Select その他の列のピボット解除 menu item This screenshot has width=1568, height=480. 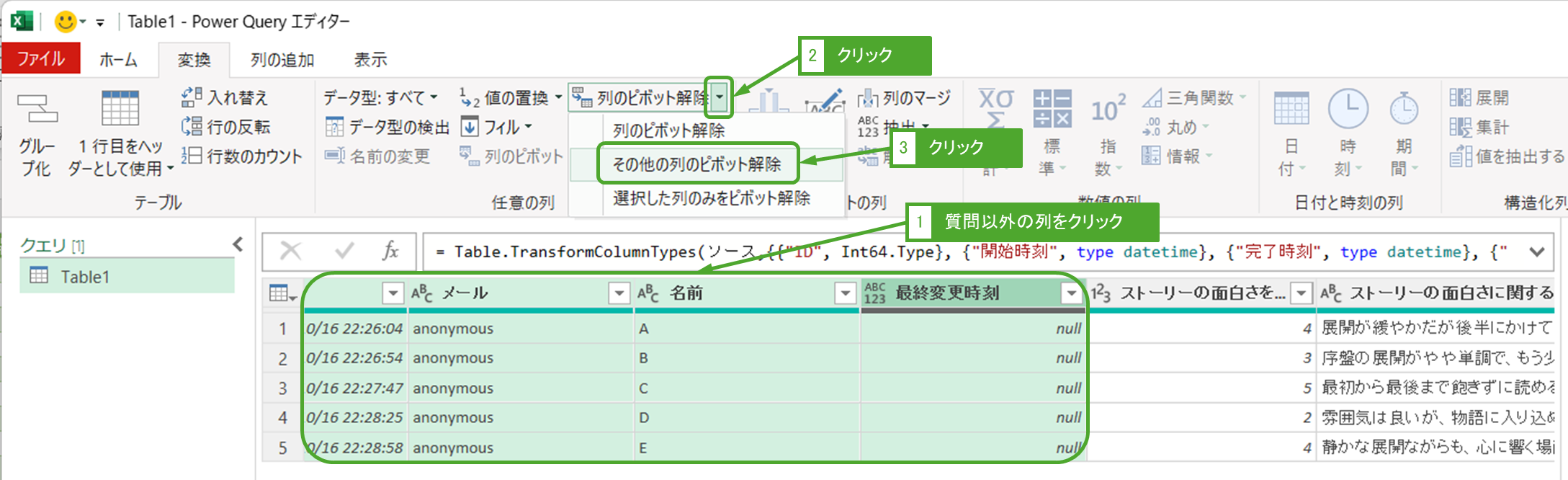tap(696, 164)
